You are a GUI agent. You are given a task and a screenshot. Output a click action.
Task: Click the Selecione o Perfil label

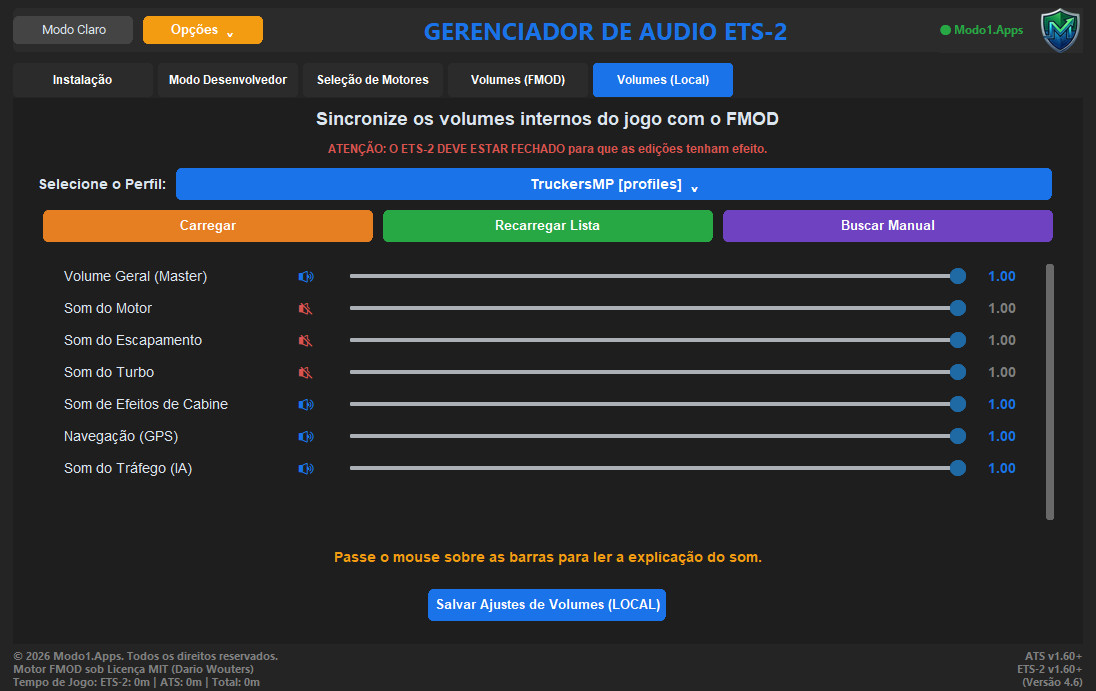coord(102,184)
